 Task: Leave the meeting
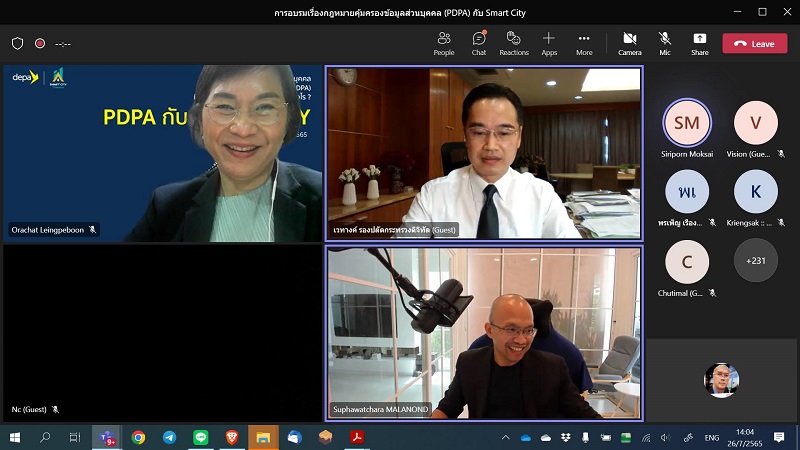point(754,44)
